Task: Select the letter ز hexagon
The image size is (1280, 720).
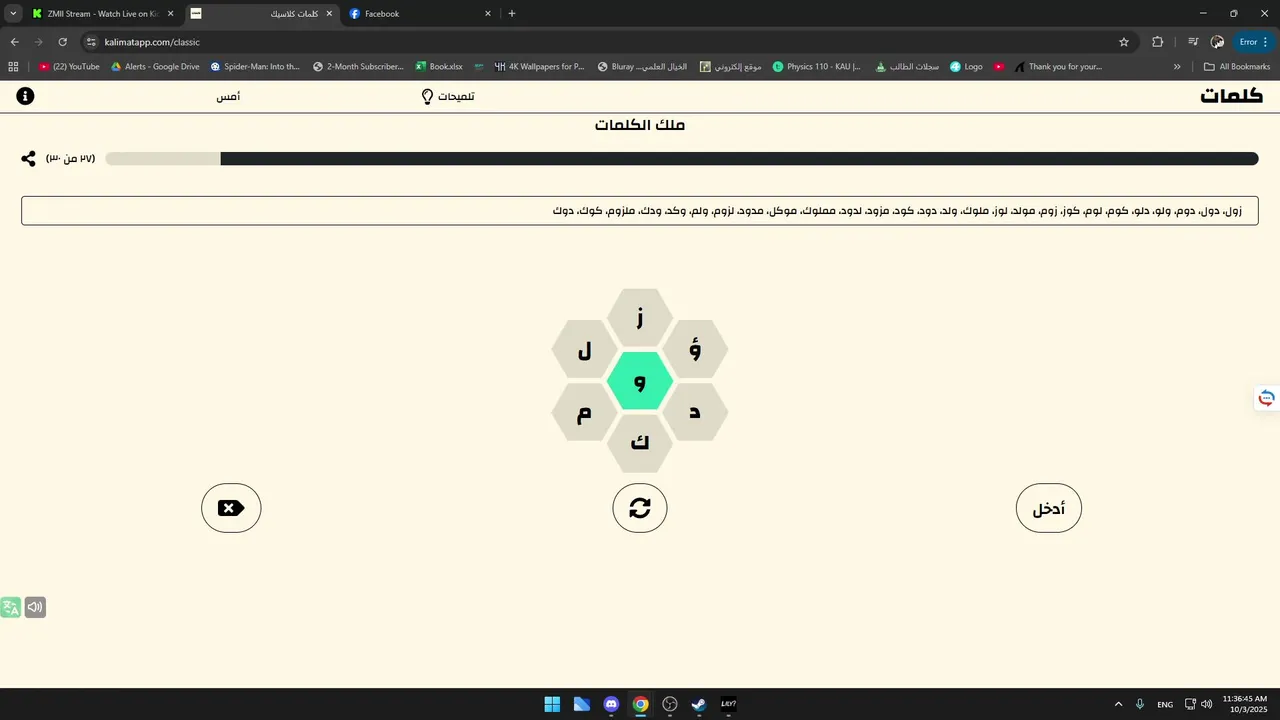Action: pos(640,318)
